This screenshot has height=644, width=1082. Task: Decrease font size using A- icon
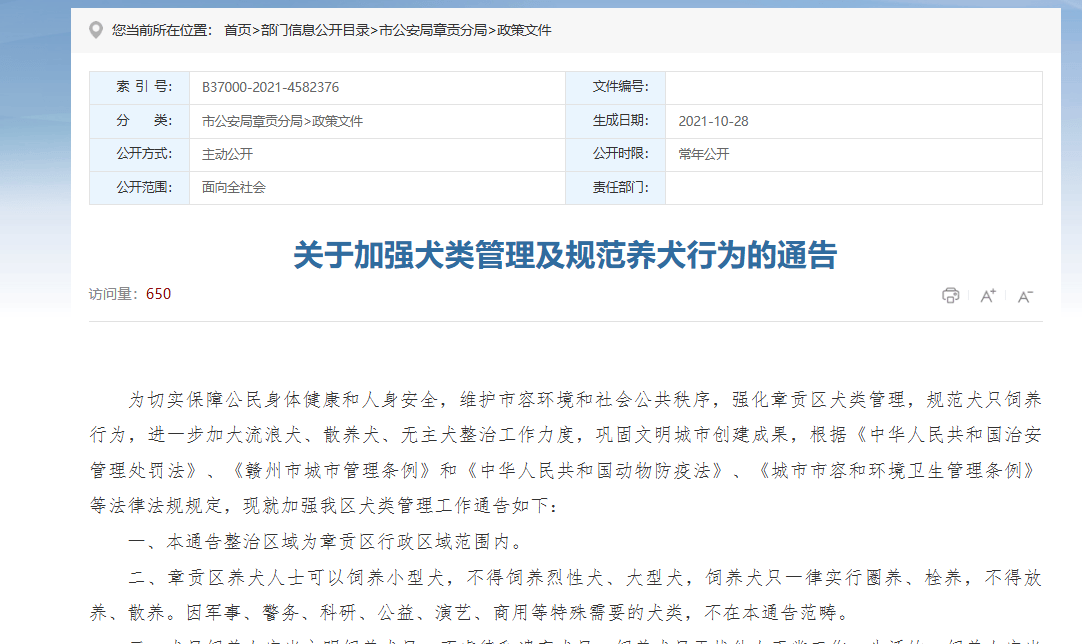click(x=1024, y=296)
